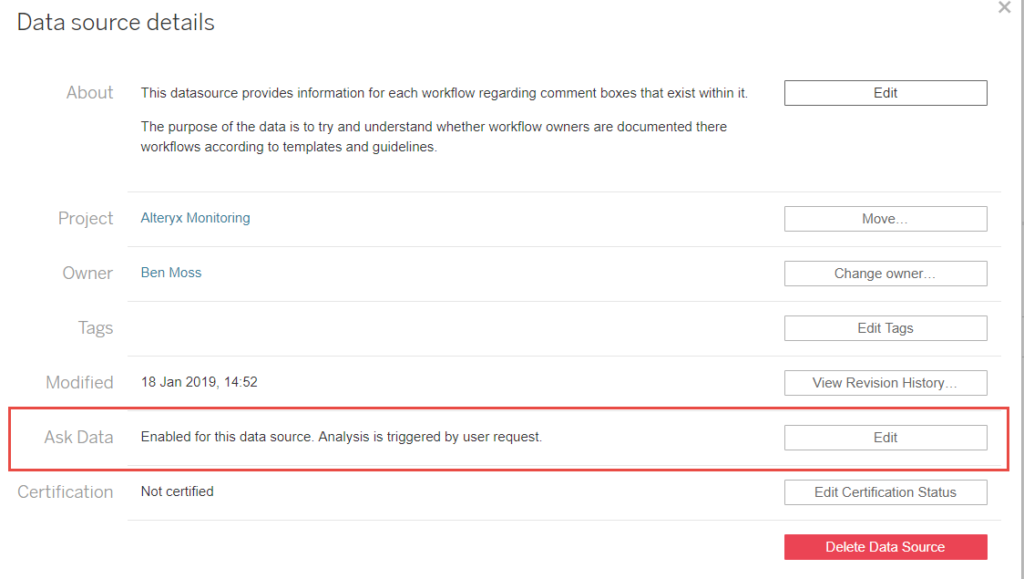Open Edit Tags for this data source

pos(886,328)
